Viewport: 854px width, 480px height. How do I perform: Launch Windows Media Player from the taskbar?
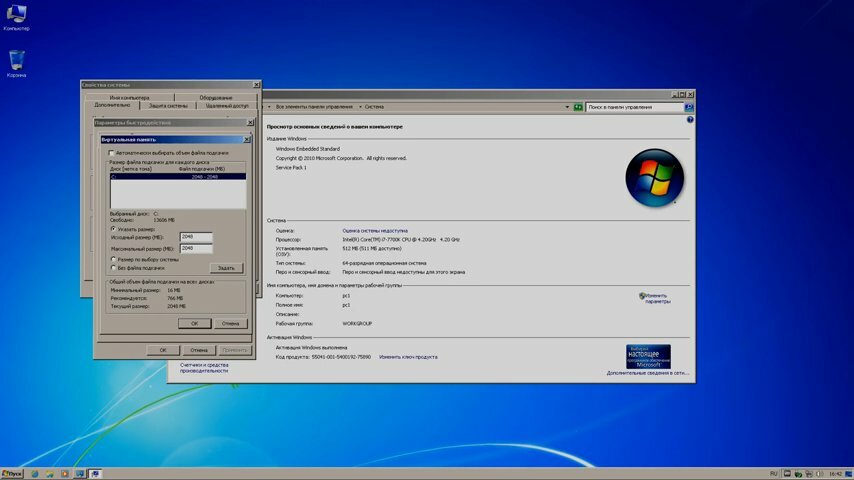[65, 474]
